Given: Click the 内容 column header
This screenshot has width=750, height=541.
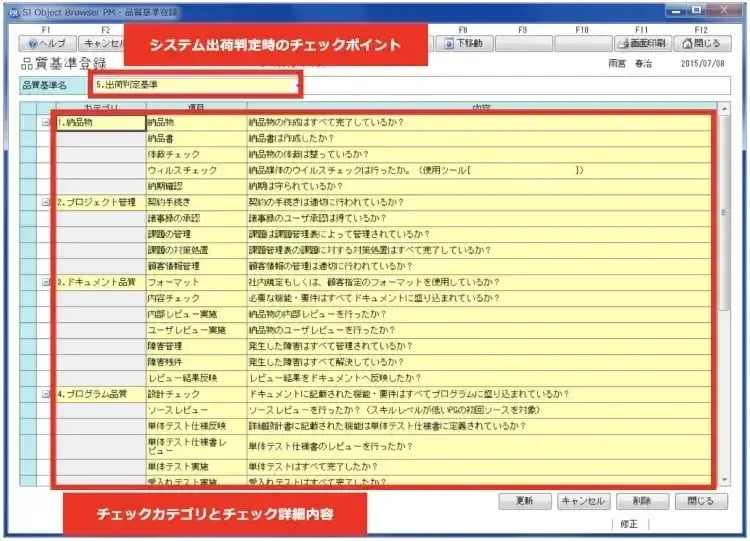Looking at the screenshot, I should click(x=480, y=106).
